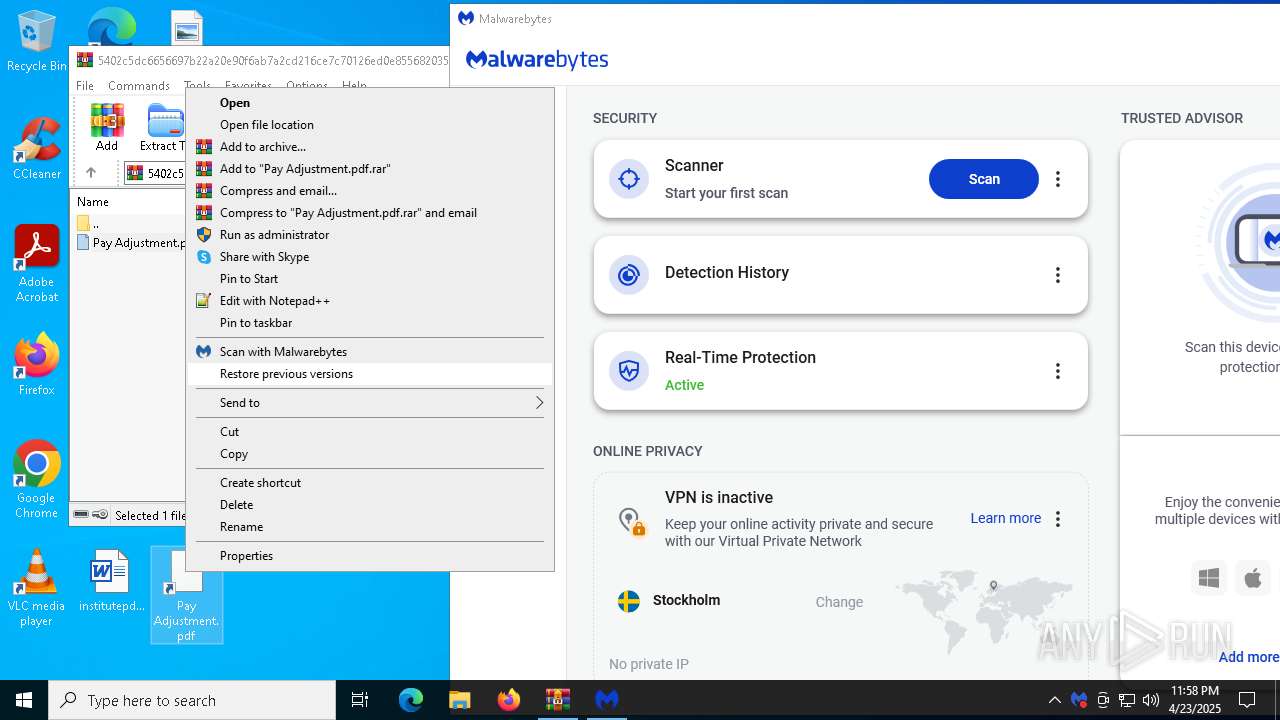1280x720 pixels.
Task: Click Learn more about the VPN
Action: pos(1005,518)
